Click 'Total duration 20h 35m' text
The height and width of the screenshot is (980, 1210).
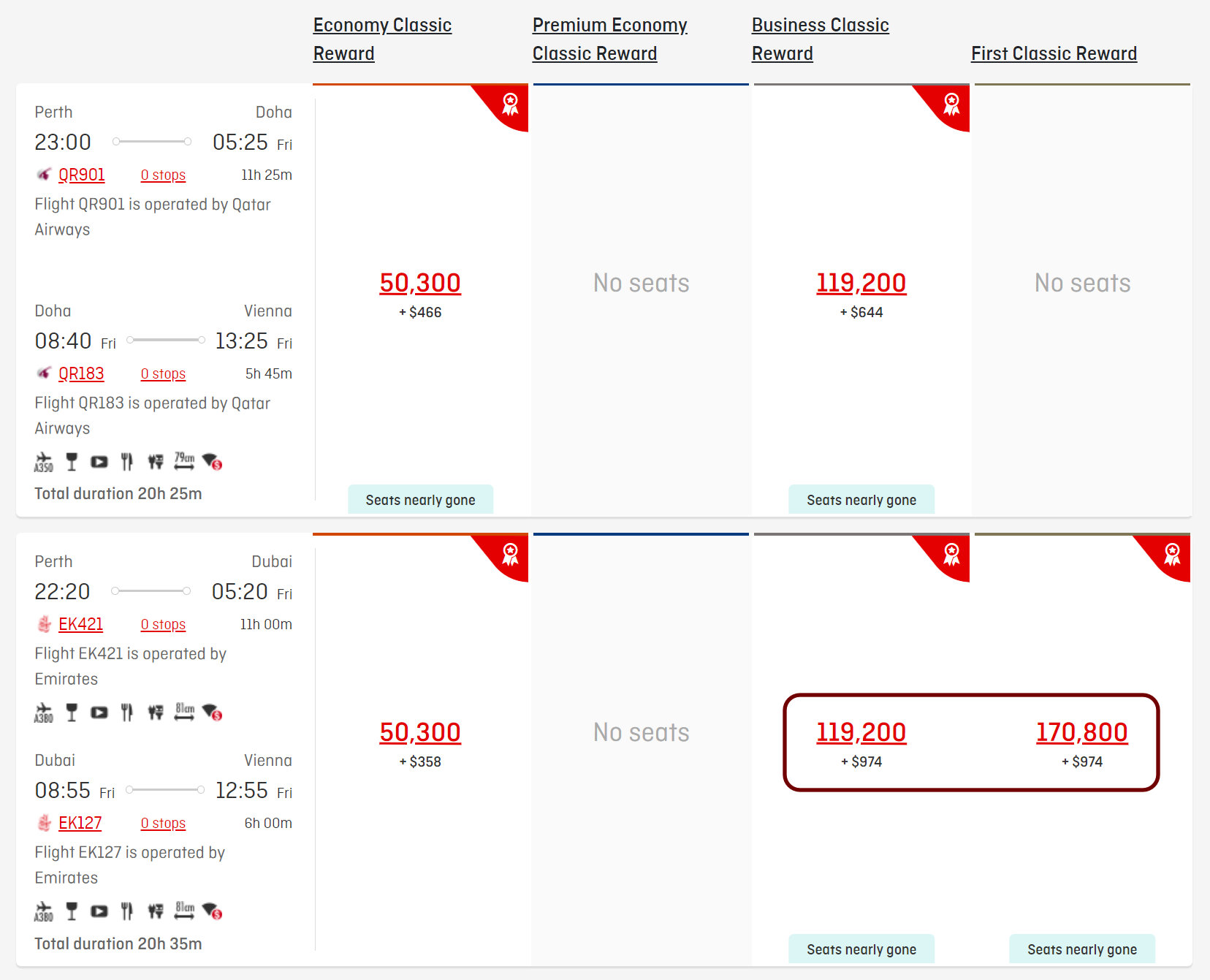click(118, 944)
